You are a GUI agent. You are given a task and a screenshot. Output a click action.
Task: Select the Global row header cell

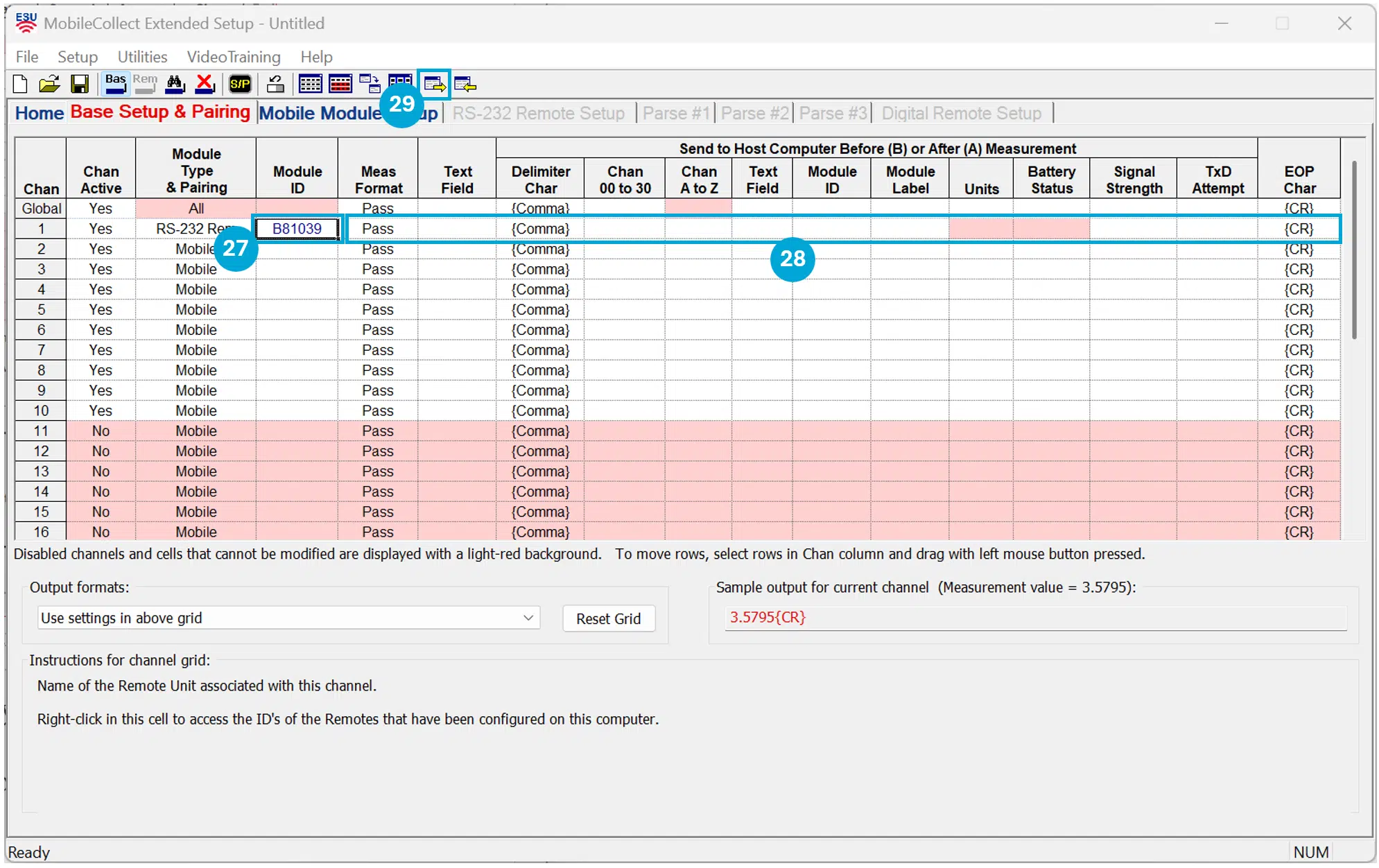41,209
